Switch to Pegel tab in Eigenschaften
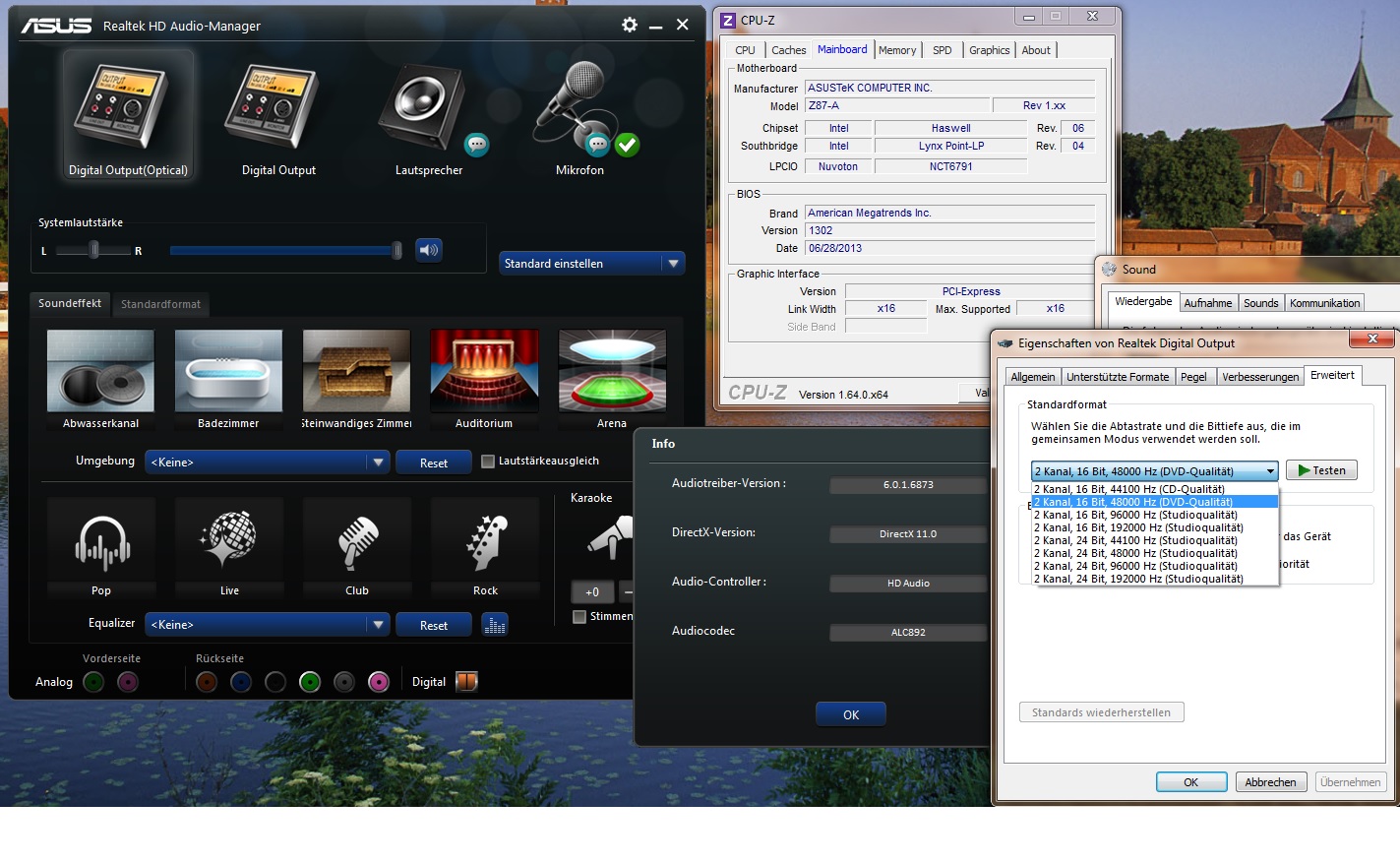 (1193, 377)
